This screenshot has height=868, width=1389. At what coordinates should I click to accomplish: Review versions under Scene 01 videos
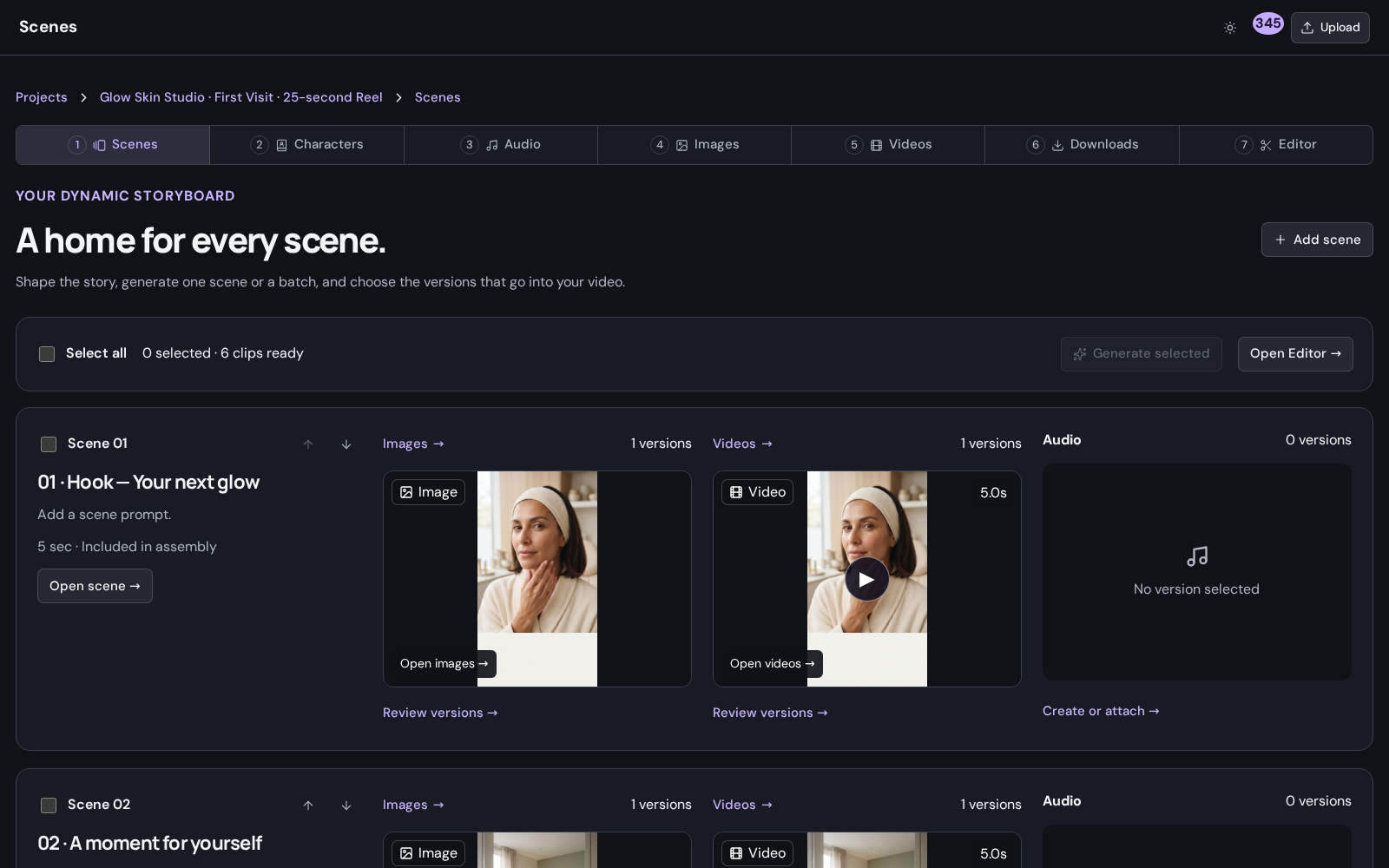(x=770, y=713)
